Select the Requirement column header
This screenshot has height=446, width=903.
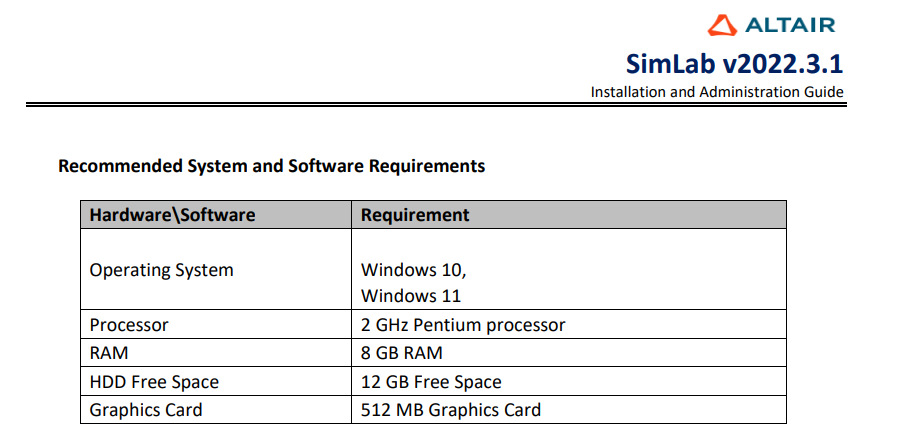415,215
